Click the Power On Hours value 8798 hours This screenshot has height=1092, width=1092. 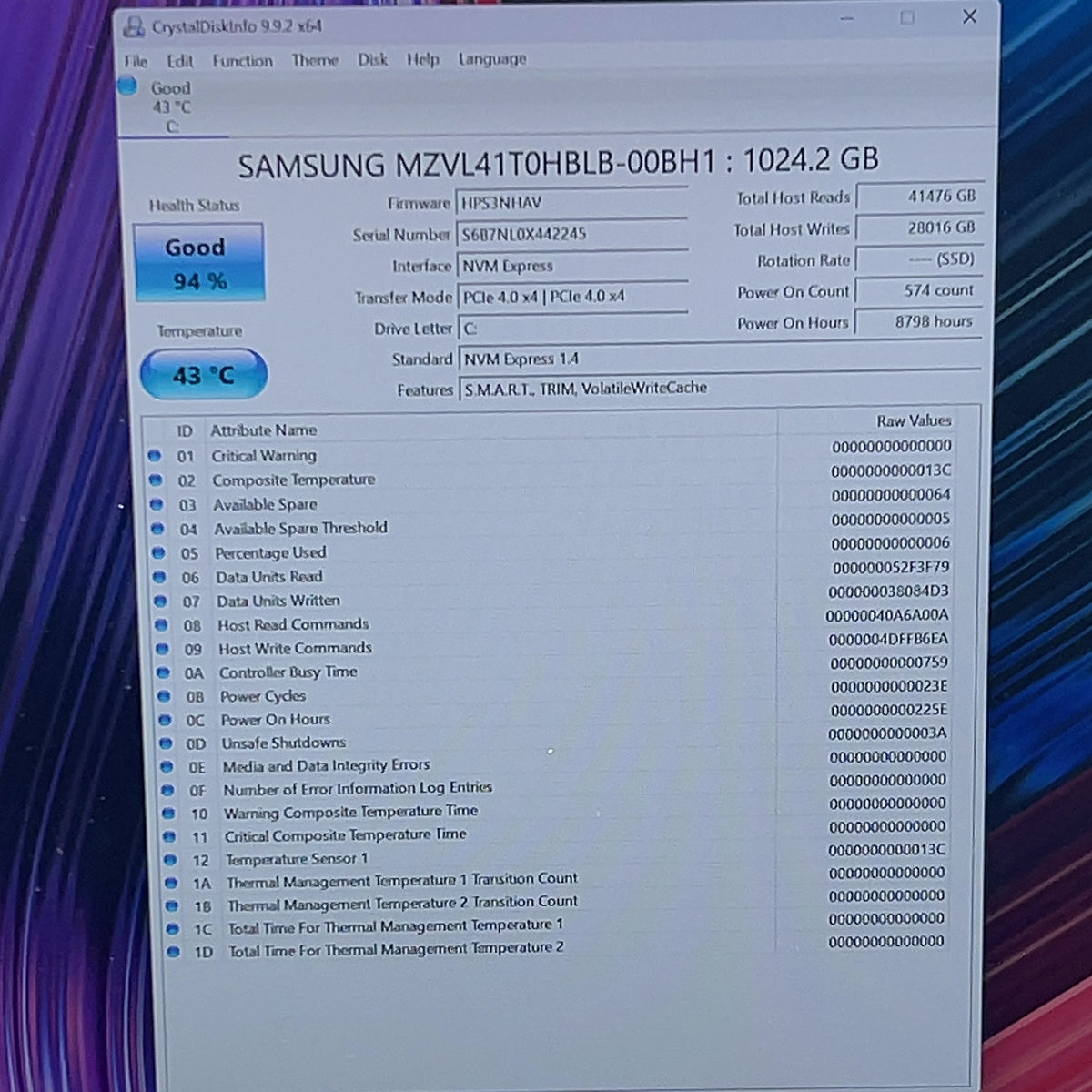[x=918, y=321]
